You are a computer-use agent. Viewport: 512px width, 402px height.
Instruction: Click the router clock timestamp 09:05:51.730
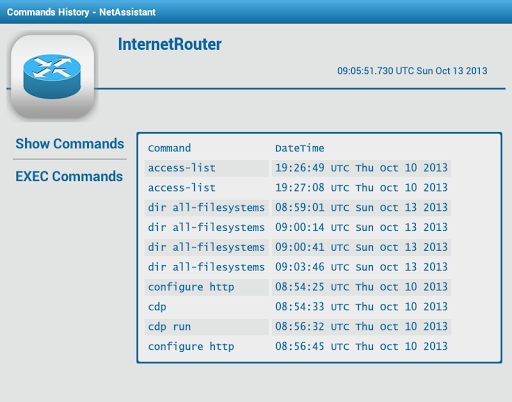tap(412, 71)
